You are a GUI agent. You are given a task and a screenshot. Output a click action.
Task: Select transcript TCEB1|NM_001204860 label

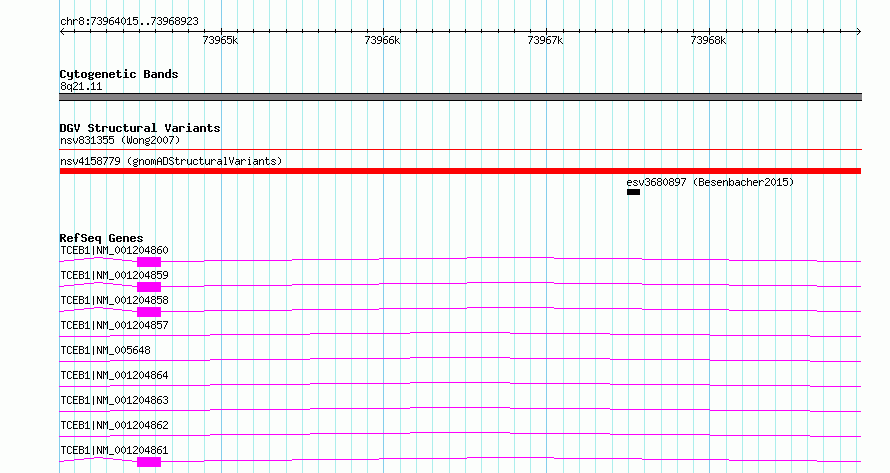click(x=114, y=250)
